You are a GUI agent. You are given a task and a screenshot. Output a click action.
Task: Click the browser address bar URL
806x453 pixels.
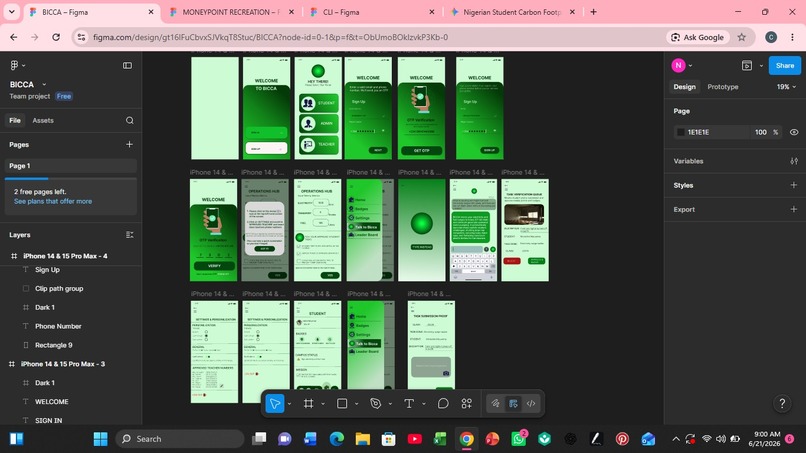point(270,37)
